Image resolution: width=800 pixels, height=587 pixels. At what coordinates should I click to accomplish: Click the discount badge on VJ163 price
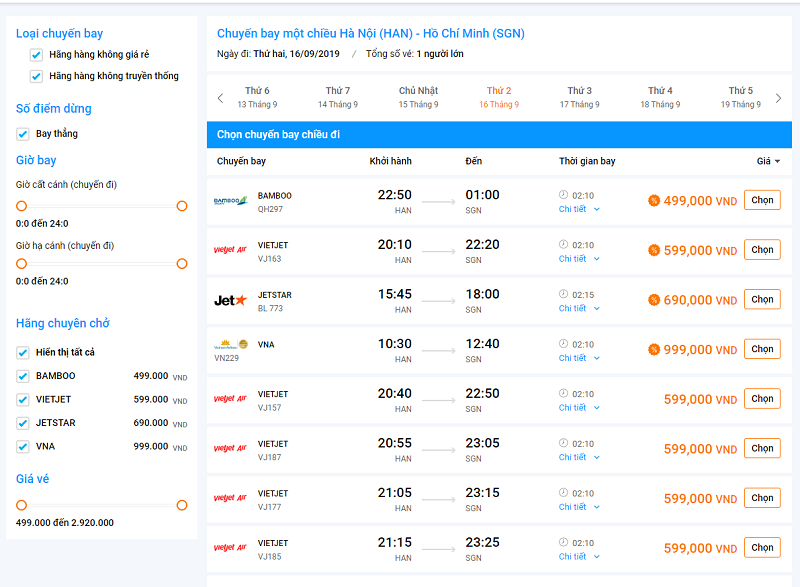point(654,250)
